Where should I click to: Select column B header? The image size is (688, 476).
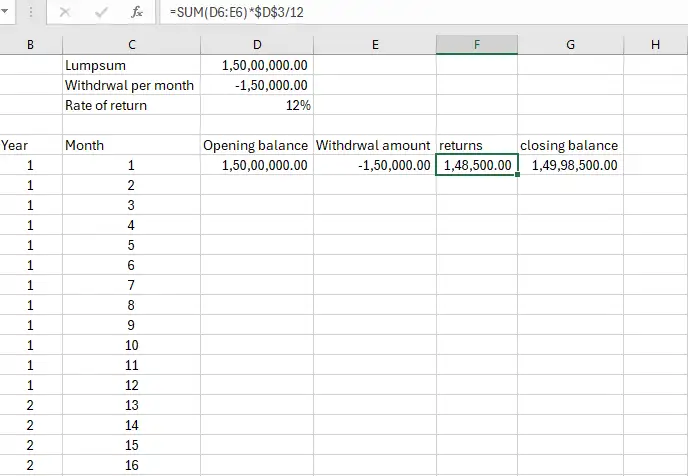(x=30, y=44)
